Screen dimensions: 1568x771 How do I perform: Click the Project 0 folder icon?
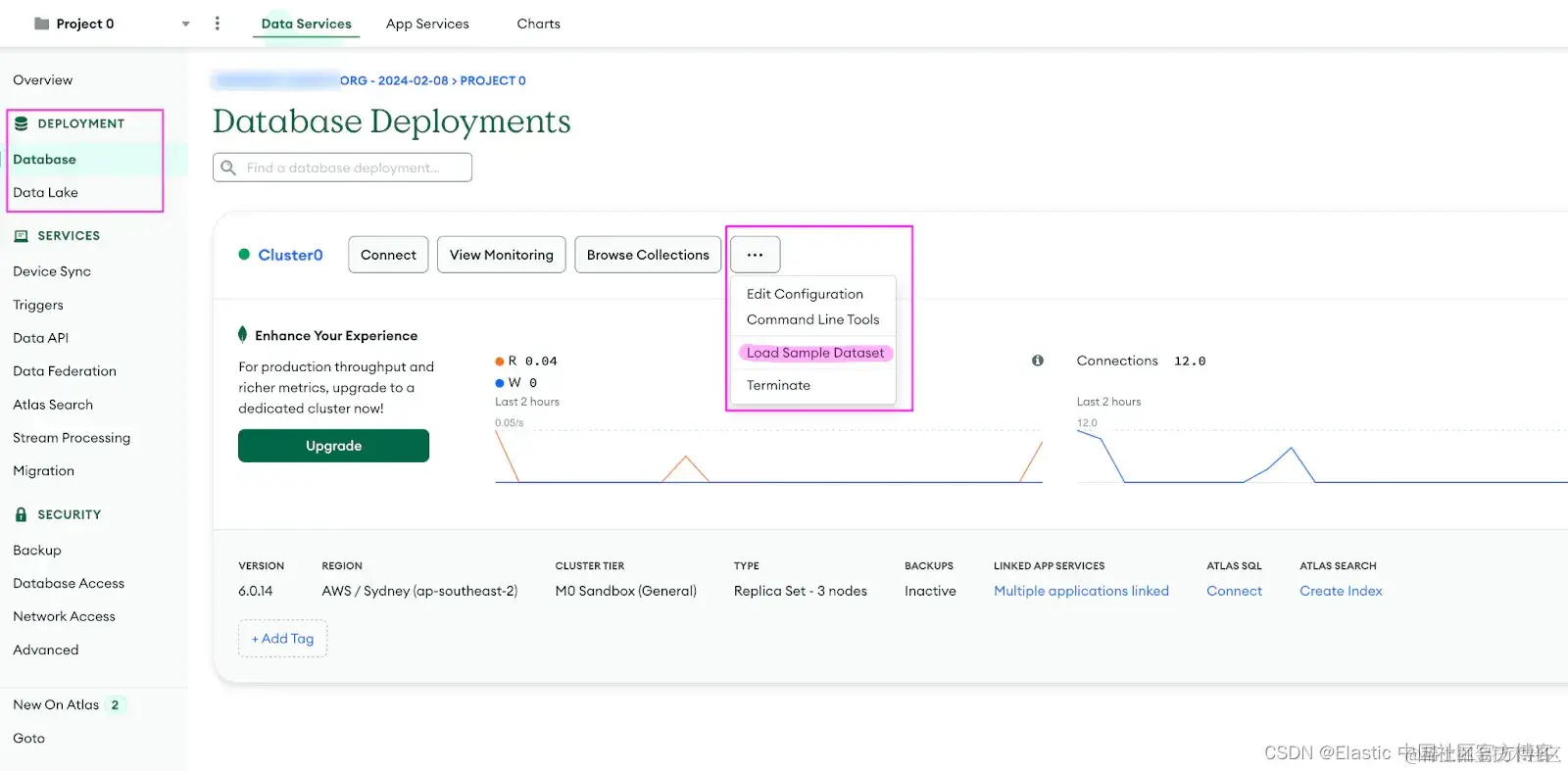click(41, 24)
